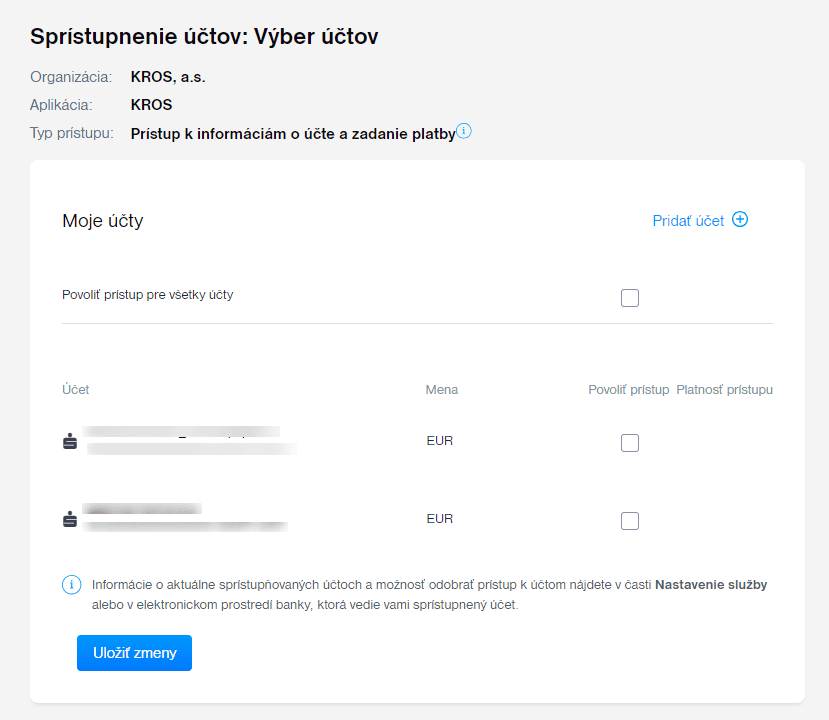Open the Pridať účet link
Image resolution: width=829 pixels, height=720 pixels.
click(x=688, y=221)
